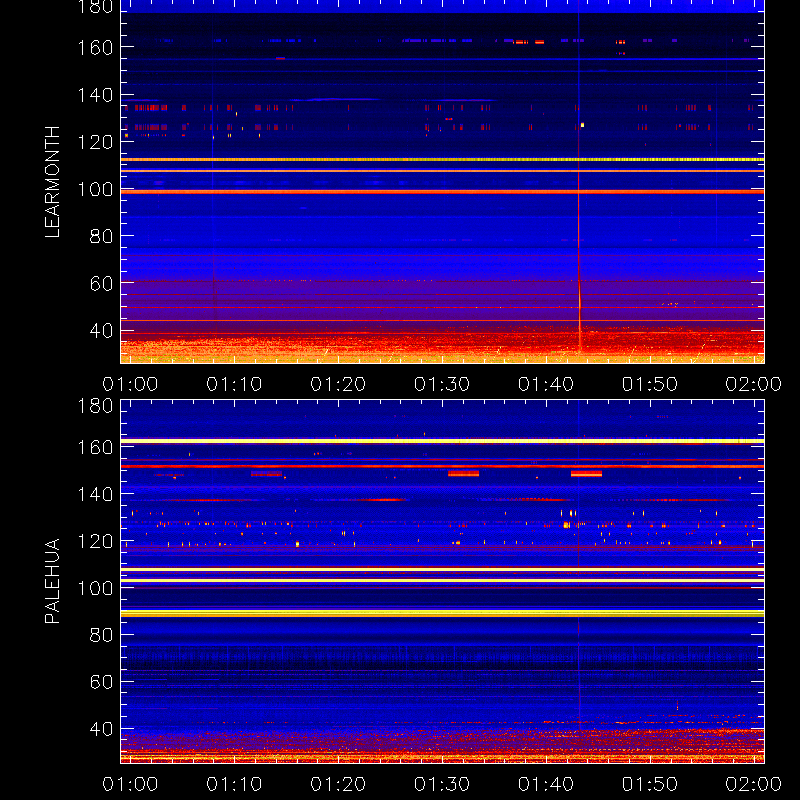Click the bright white 162 MHz line in Palehua
Screen dimensions: 800x800
coord(442,441)
